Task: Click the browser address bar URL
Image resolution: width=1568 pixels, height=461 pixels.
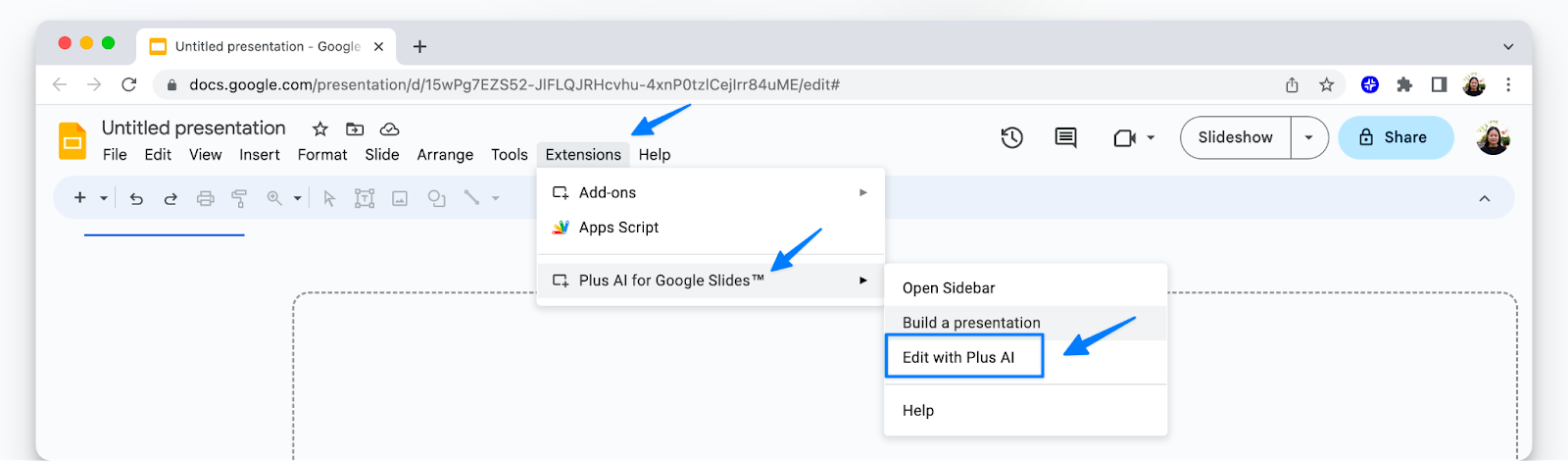Action: point(514,85)
